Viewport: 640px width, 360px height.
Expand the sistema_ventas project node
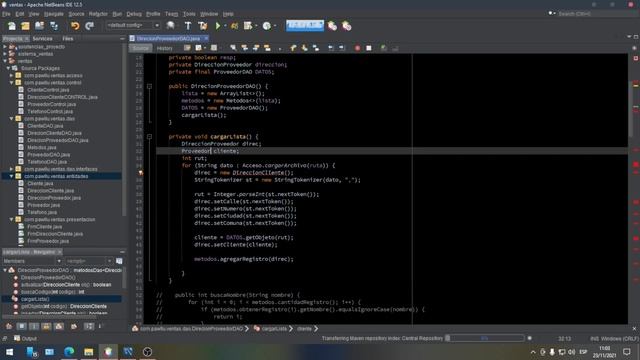click(x=5, y=54)
